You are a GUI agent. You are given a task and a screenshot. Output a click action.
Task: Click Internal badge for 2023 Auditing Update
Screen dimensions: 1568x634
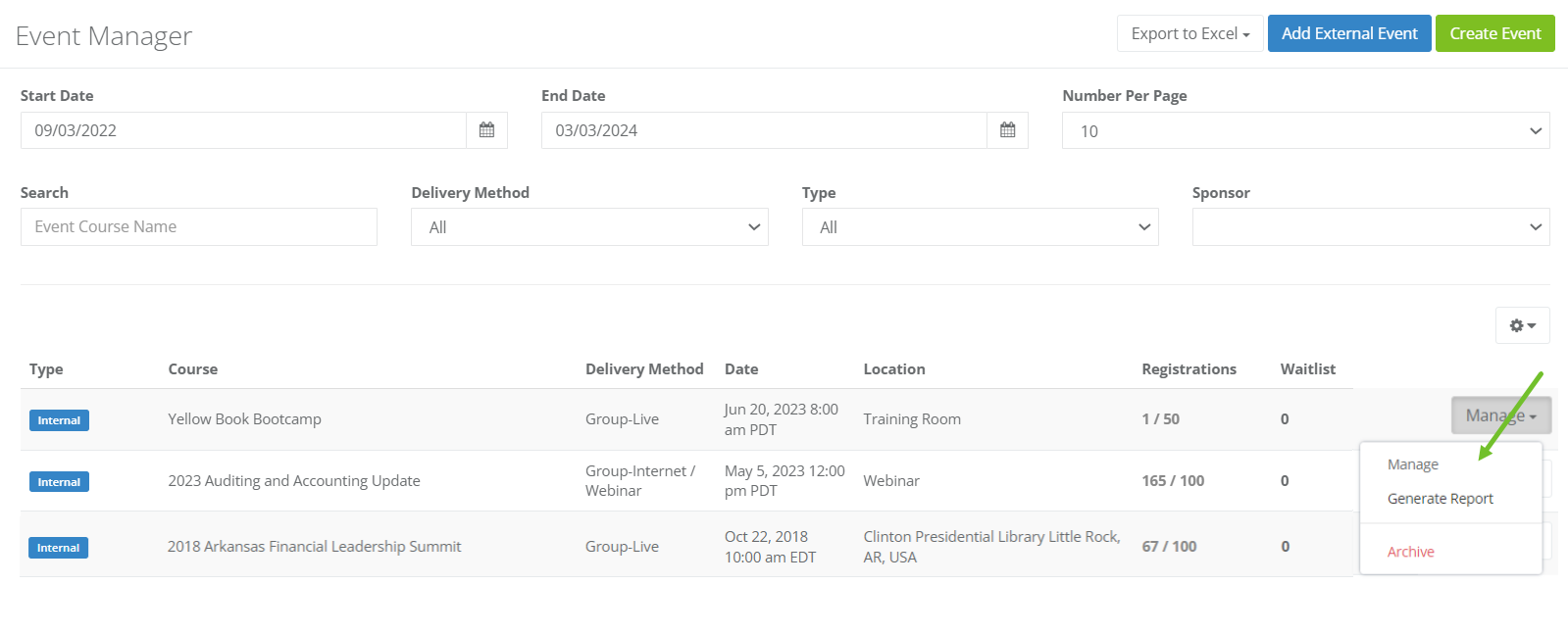click(59, 482)
